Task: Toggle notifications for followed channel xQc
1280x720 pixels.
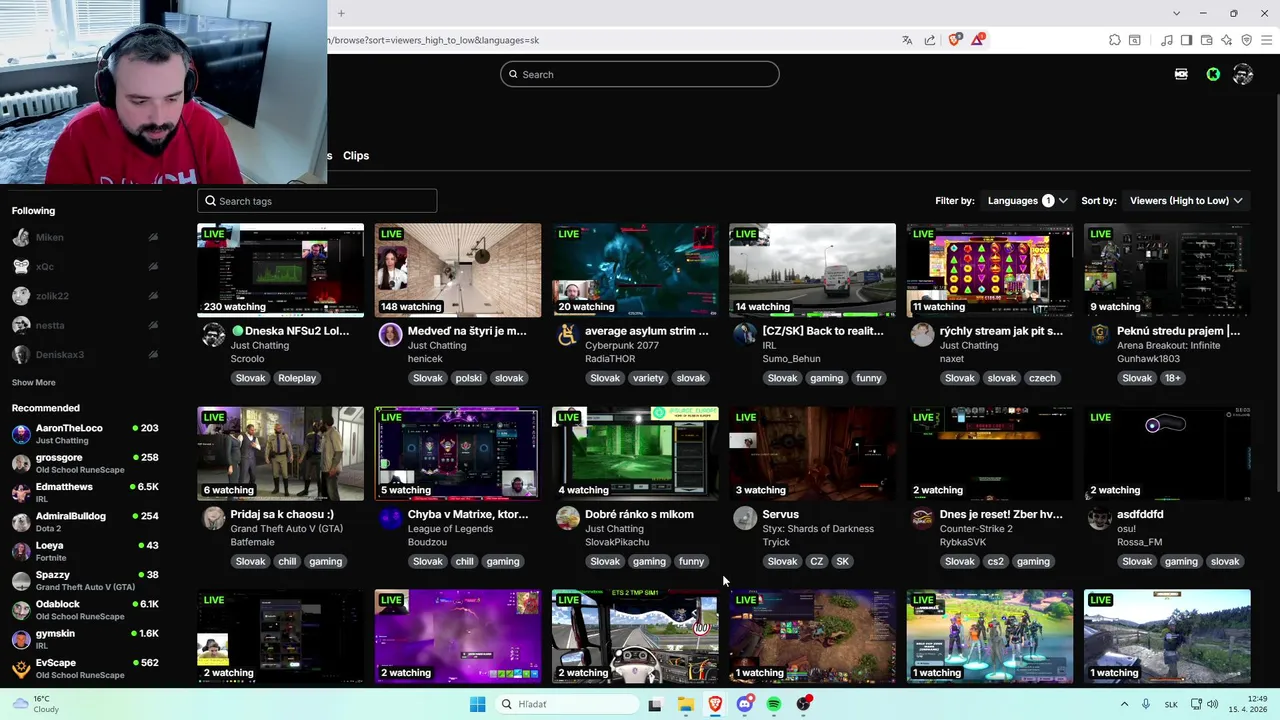Action: (x=153, y=266)
